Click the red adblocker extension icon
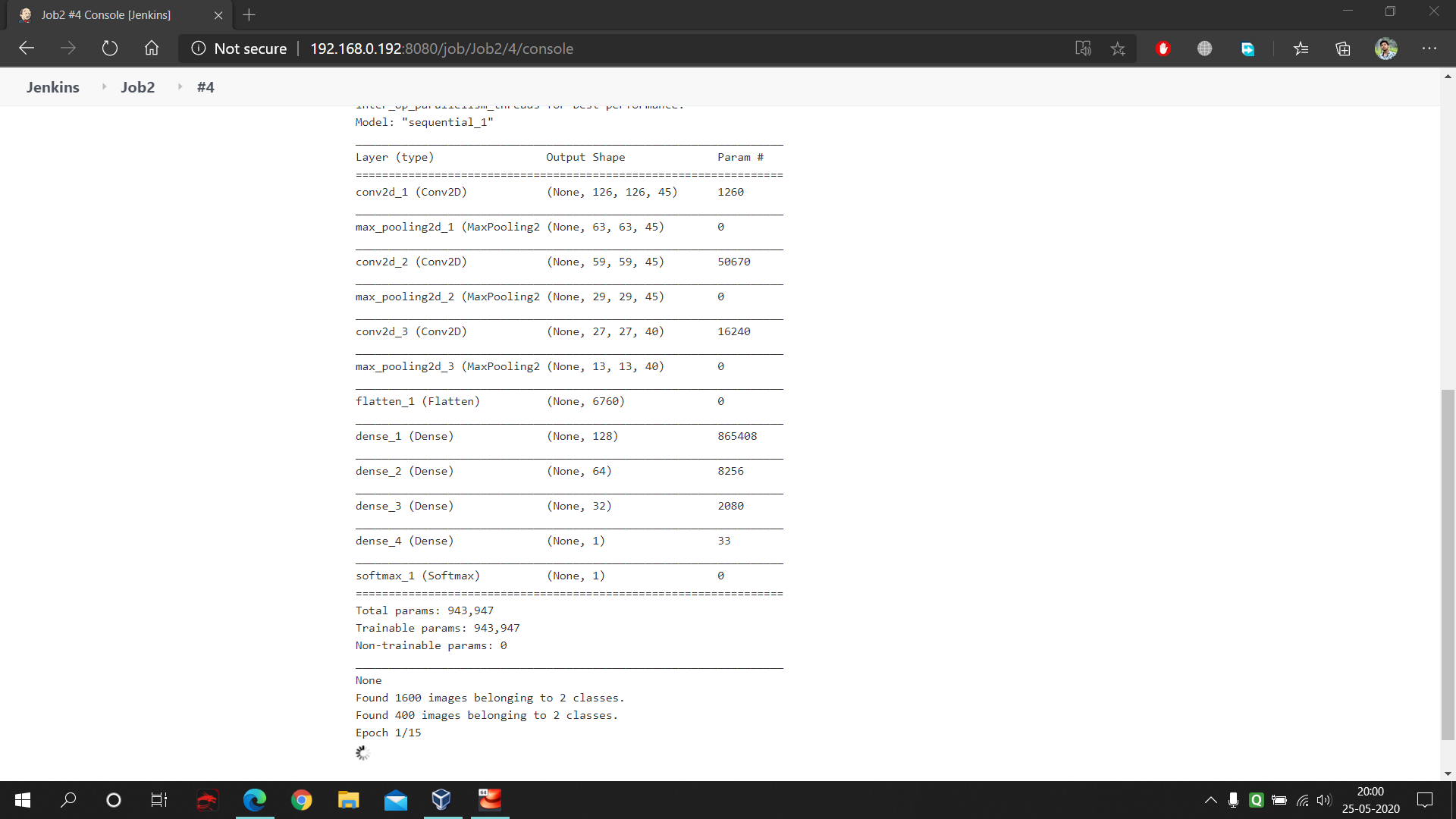The height and width of the screenshot is (819, 1456). pos(1163,49)
